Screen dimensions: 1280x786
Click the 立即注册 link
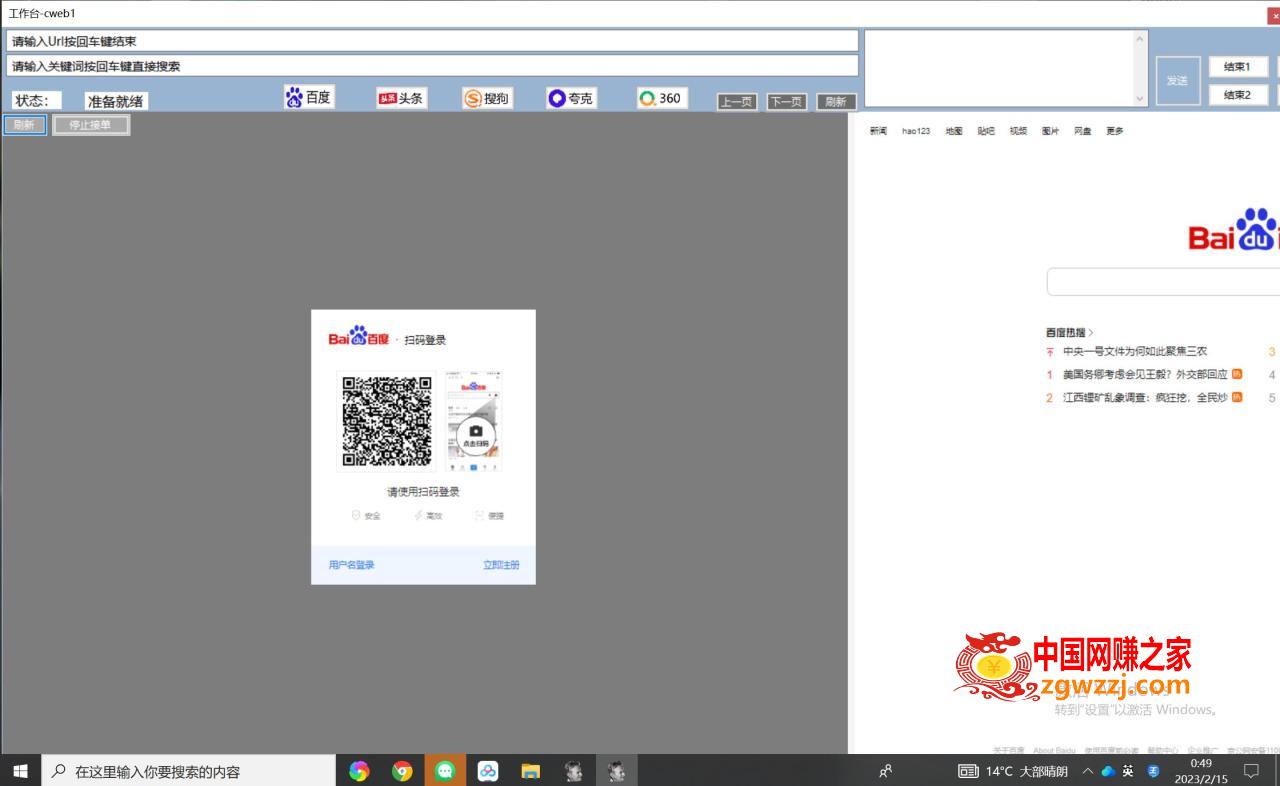click(x=501, y=565)
